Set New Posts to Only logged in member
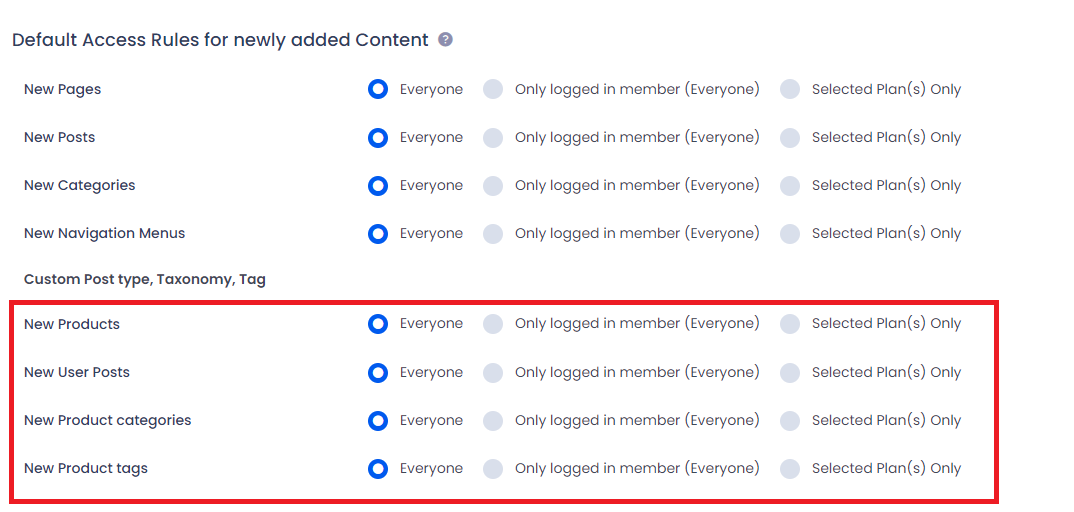 click(x=493, y=137)
